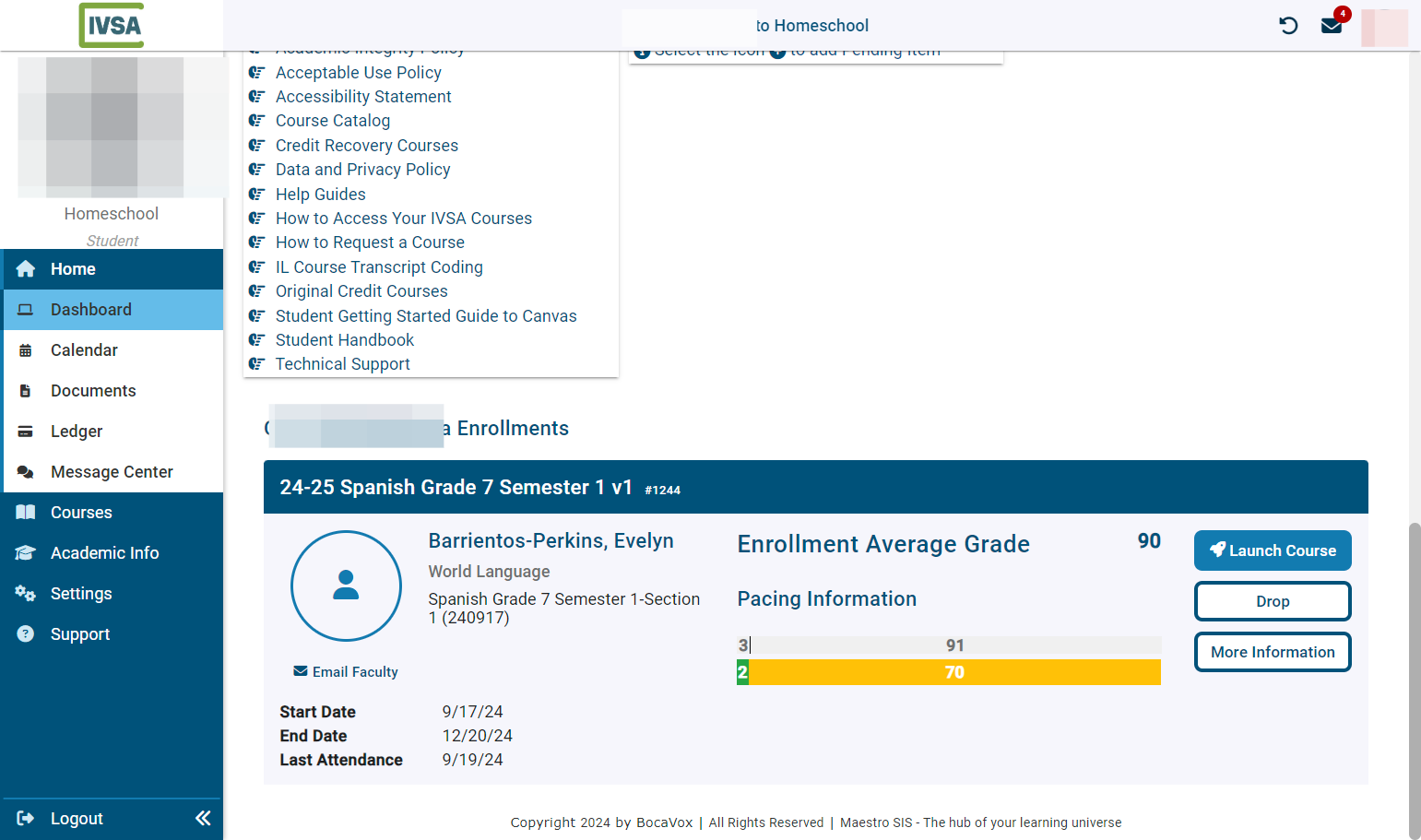1421x840 pixels.
Task: Go to Message Center
Action: click(x=113, y=472)
